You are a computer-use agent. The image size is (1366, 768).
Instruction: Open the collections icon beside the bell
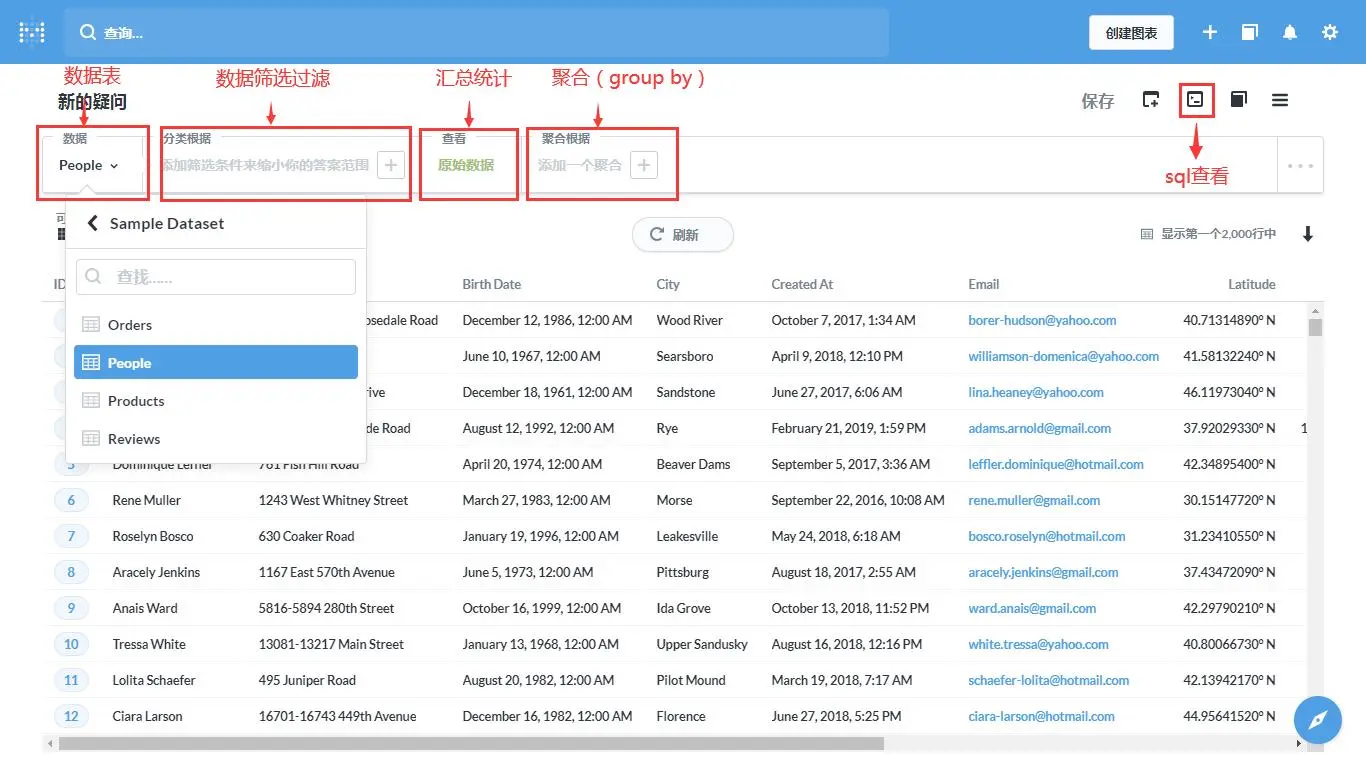[1250, 32]
